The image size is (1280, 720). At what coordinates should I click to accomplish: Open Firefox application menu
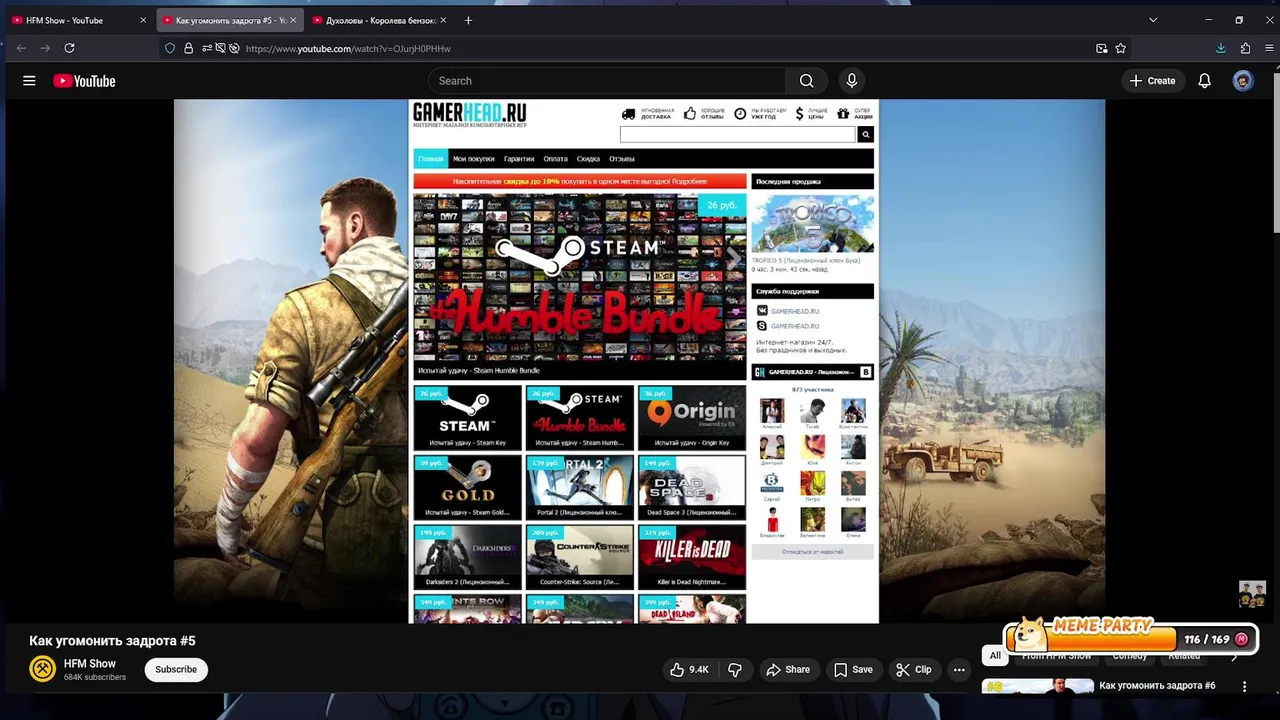click(x=1267, y=48)
